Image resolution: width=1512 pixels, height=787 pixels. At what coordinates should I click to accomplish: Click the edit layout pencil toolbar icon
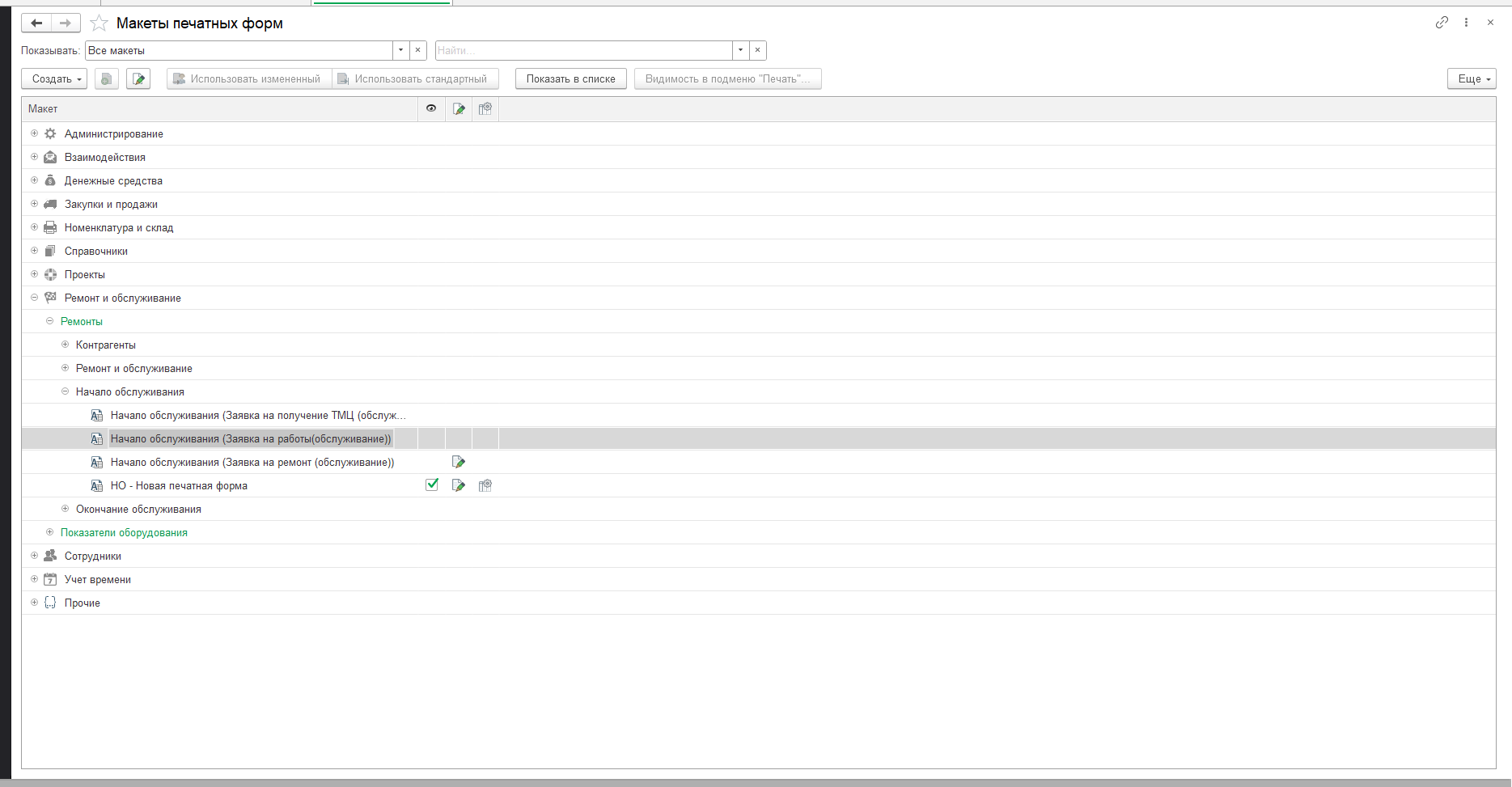click(138, 79)
